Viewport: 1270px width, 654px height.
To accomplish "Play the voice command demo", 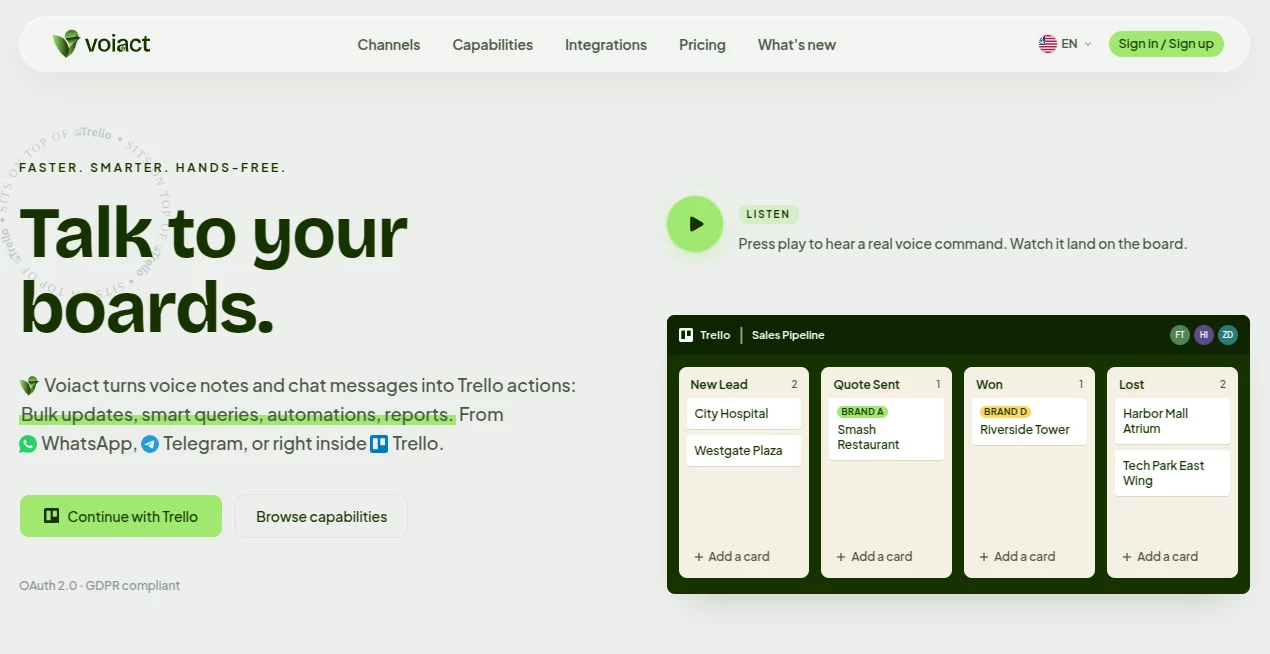I will click(x=695, y=224).
